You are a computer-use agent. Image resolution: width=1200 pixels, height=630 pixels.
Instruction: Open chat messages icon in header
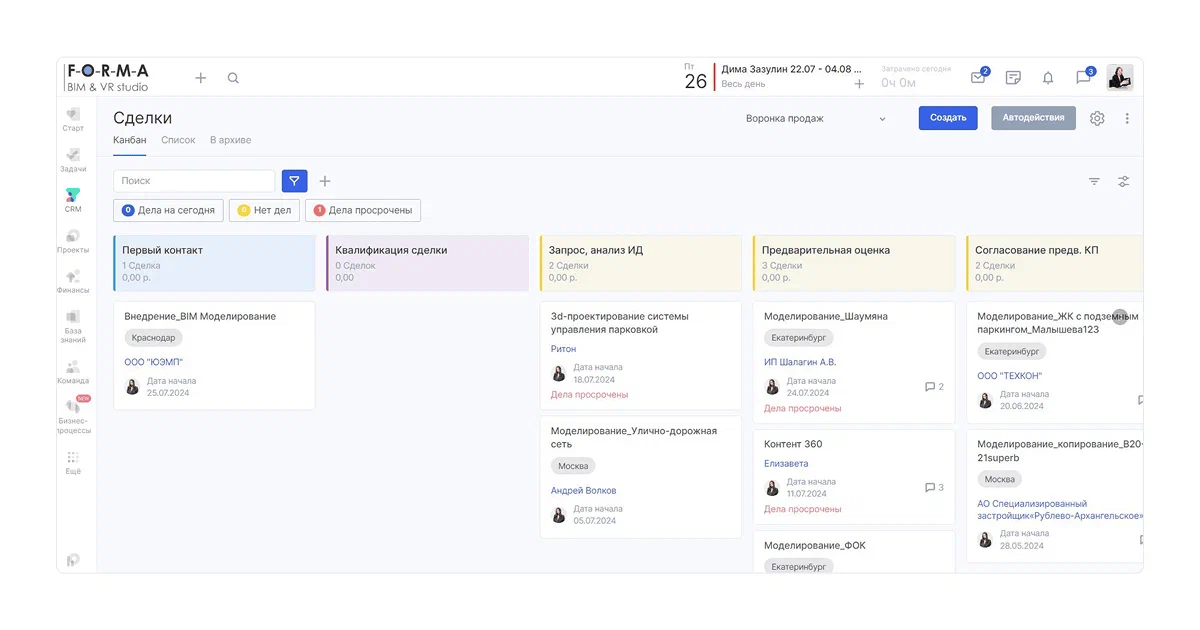(1083, 78)
